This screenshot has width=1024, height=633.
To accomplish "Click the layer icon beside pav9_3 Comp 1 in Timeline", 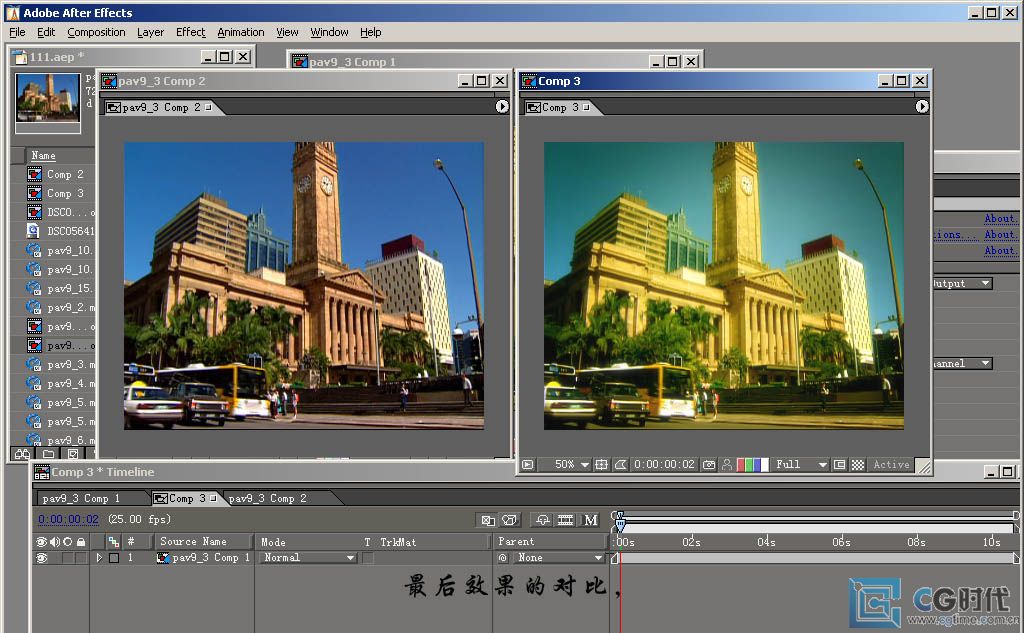I will point(163,558).
